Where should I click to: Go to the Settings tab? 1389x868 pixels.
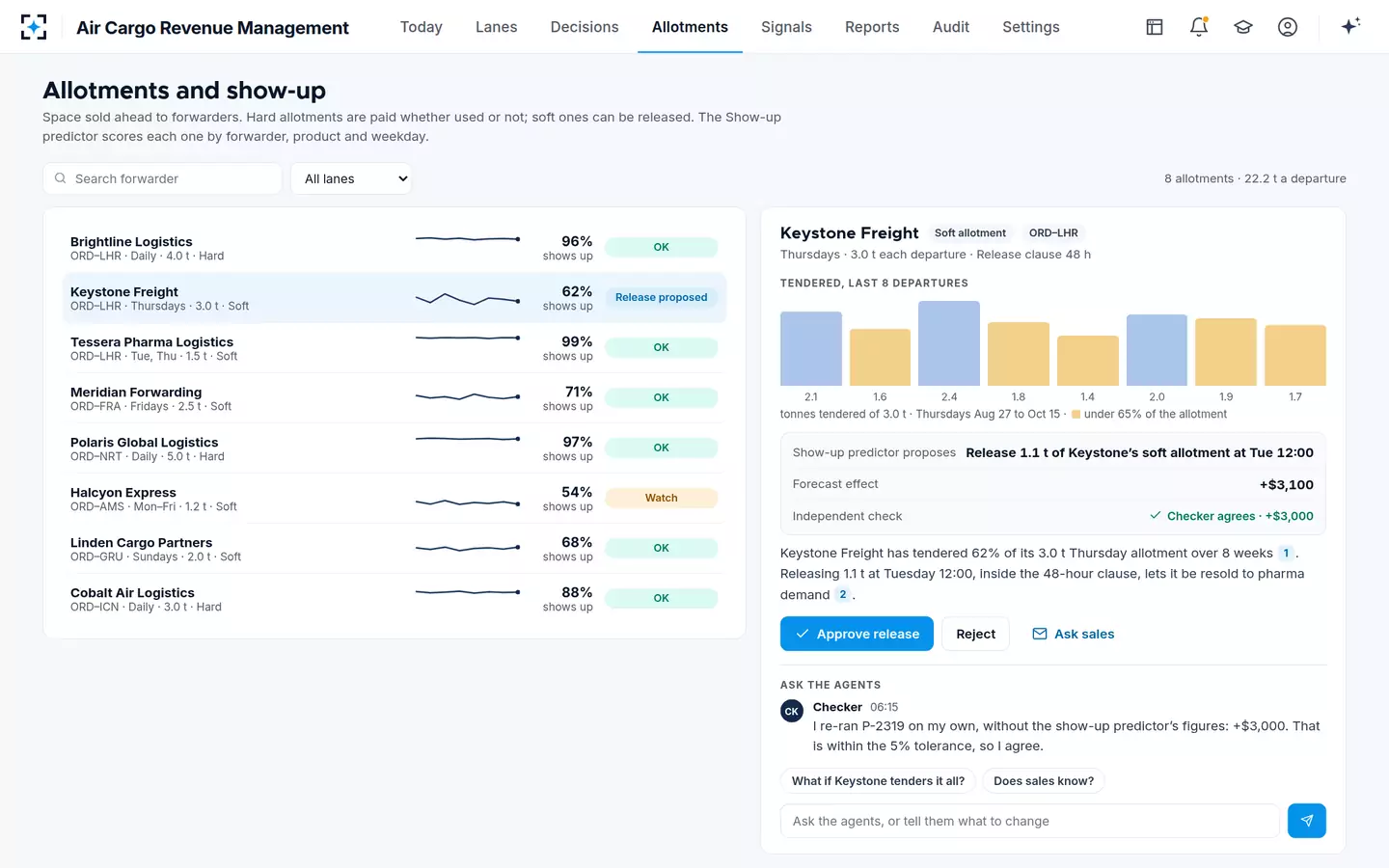(x=1031, y=27)
